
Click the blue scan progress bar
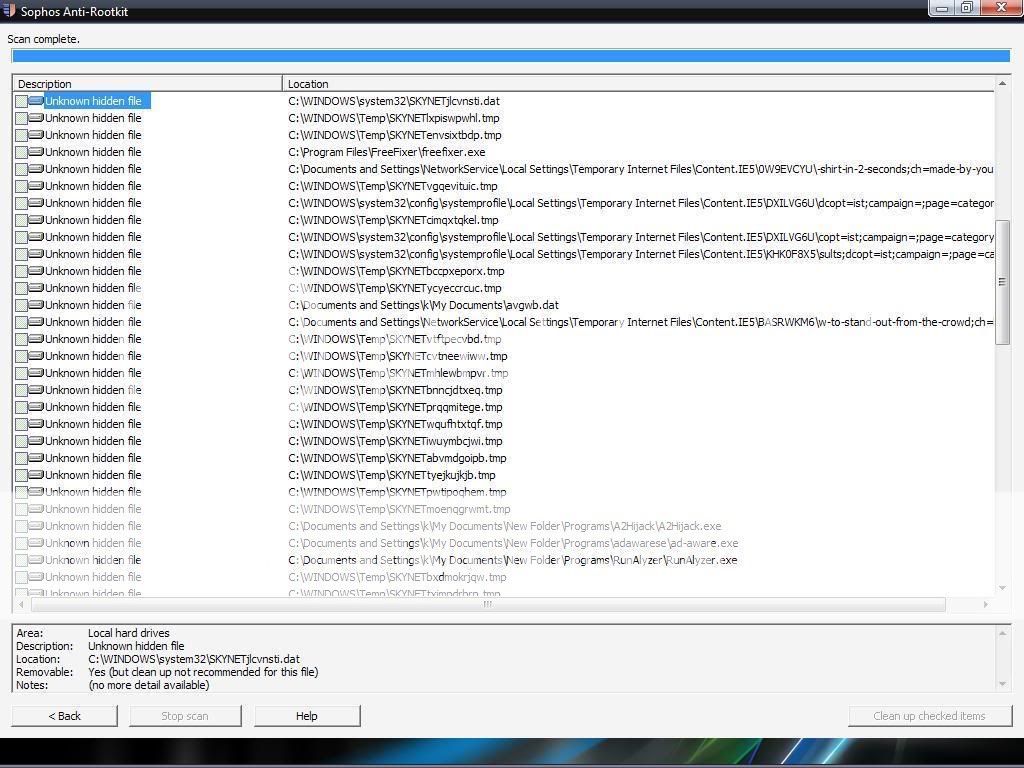tap(511, 56)
